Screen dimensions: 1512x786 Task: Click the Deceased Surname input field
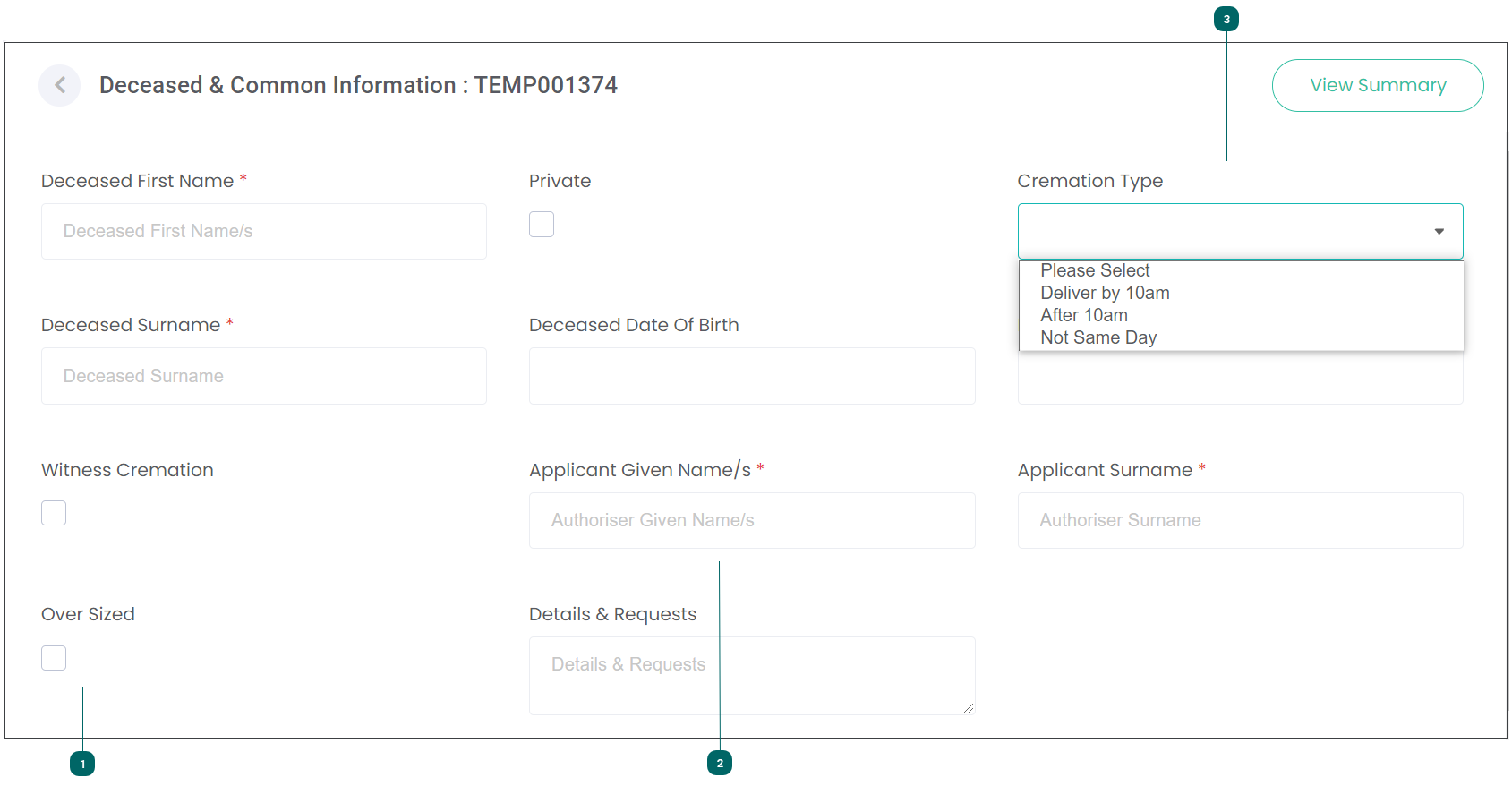(x=264, y=376)
